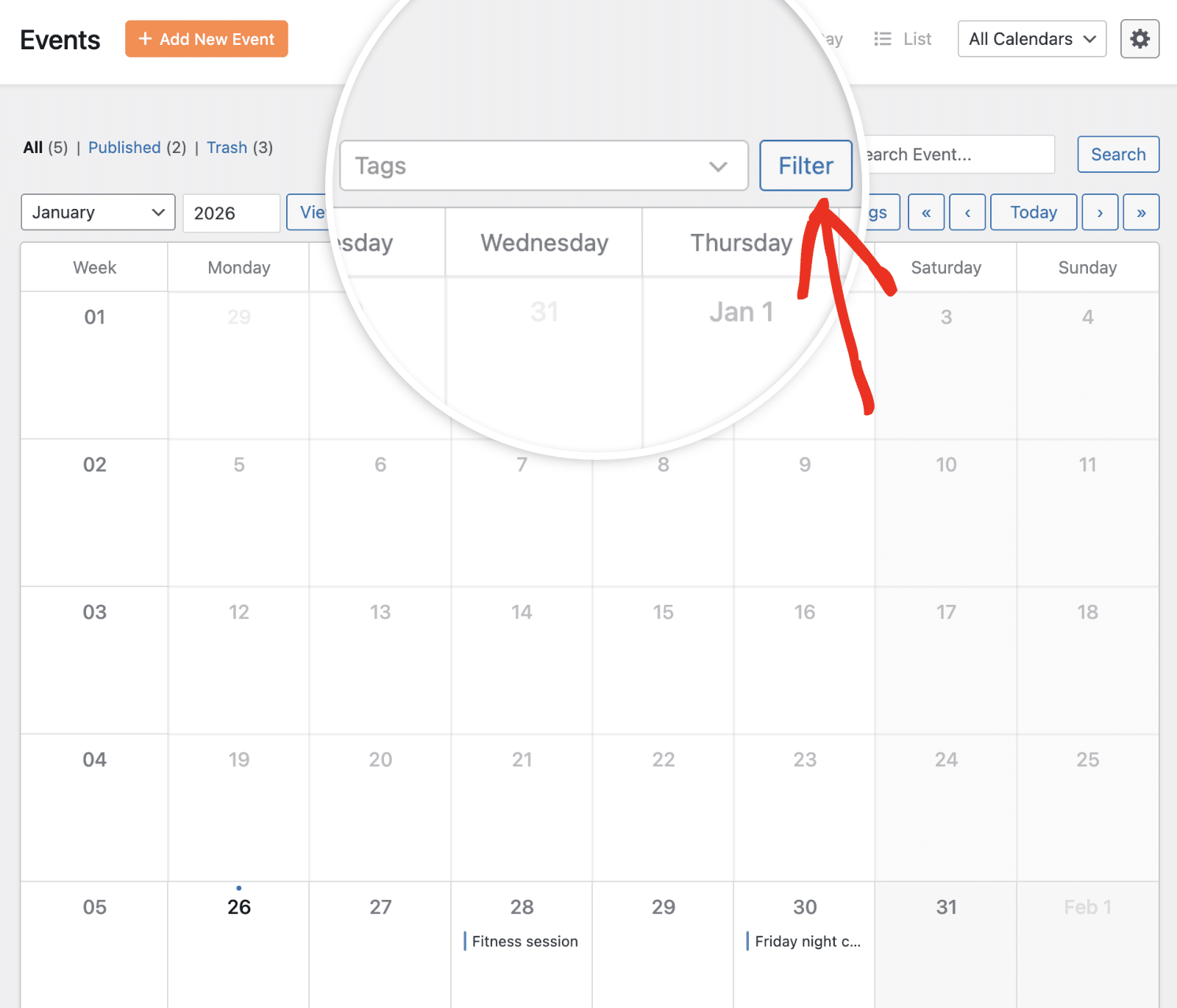The image size is (1177, 1008).
Task: Switch to List view
Action: coord(903,39)
